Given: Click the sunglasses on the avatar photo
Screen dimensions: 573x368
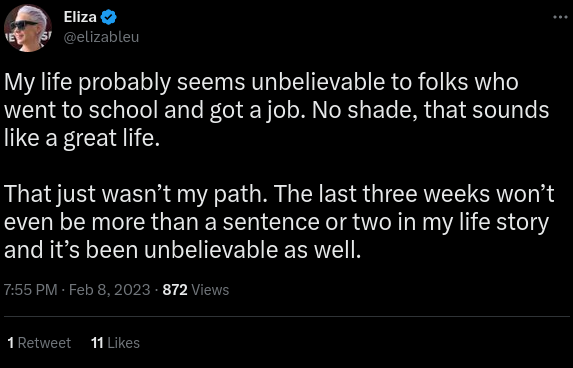Looking at the screenshot, I should pyautogui.click(x=23, y=25).
